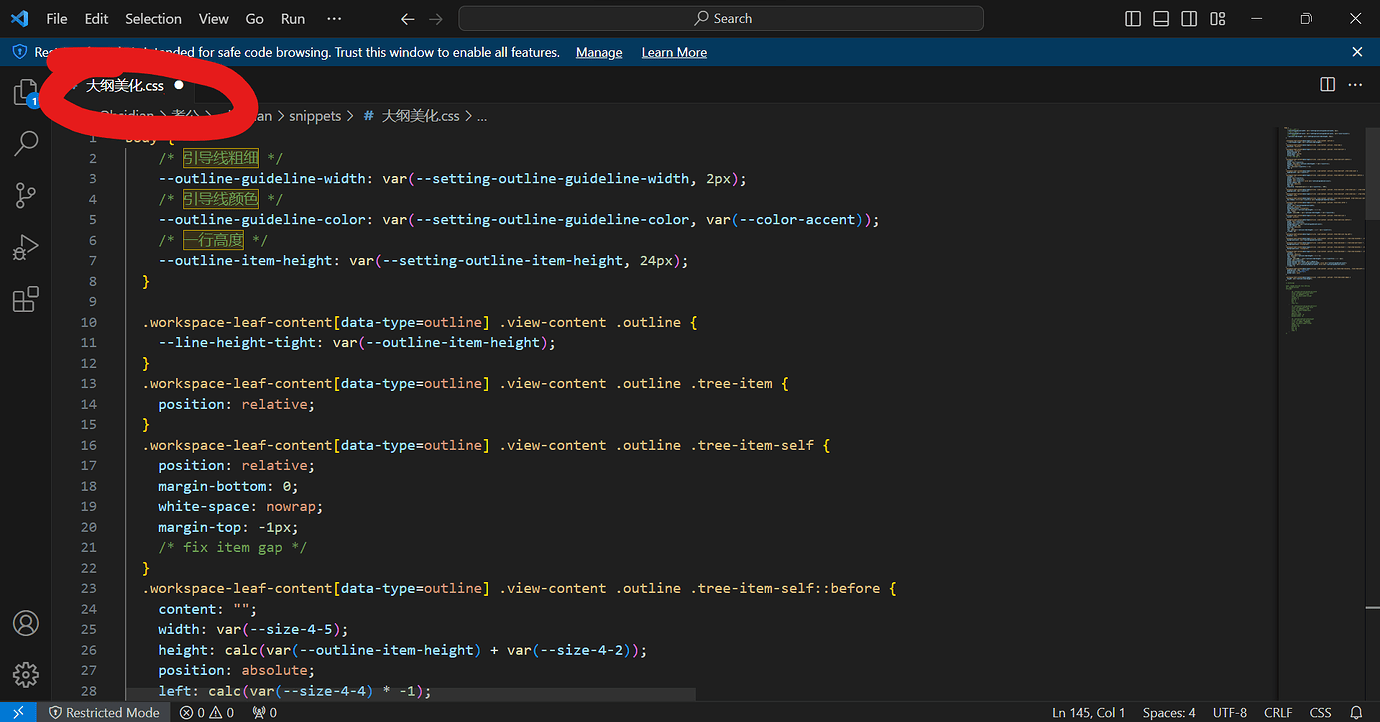
Task: Open the CSS language mode selector
Action: click(1320, 713)
